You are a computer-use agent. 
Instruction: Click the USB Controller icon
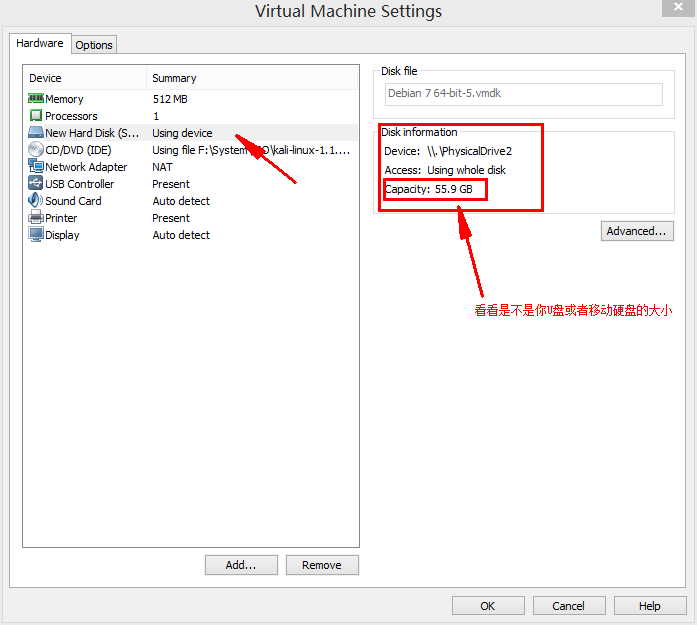36,183
